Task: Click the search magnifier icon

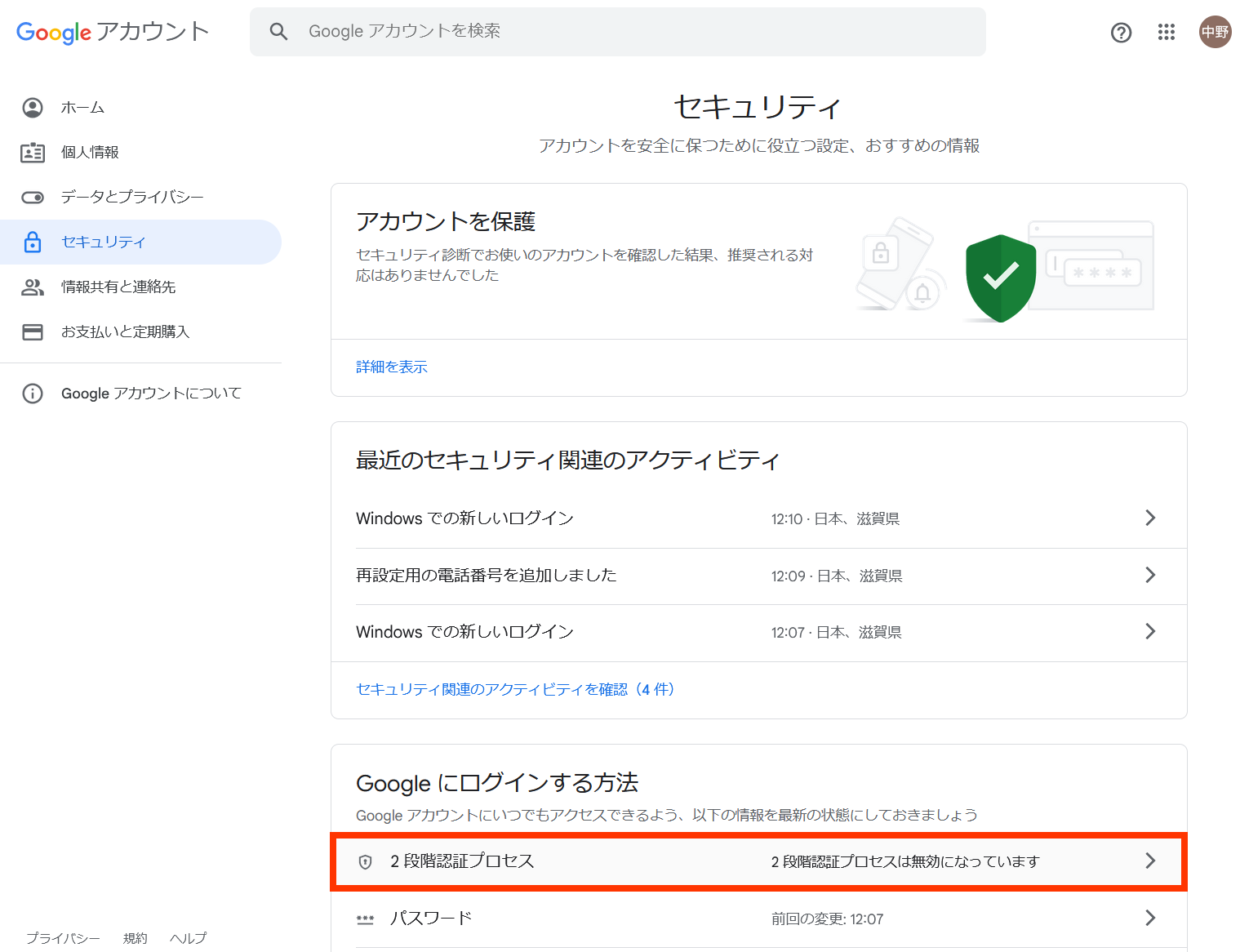Action: (278, 32)
